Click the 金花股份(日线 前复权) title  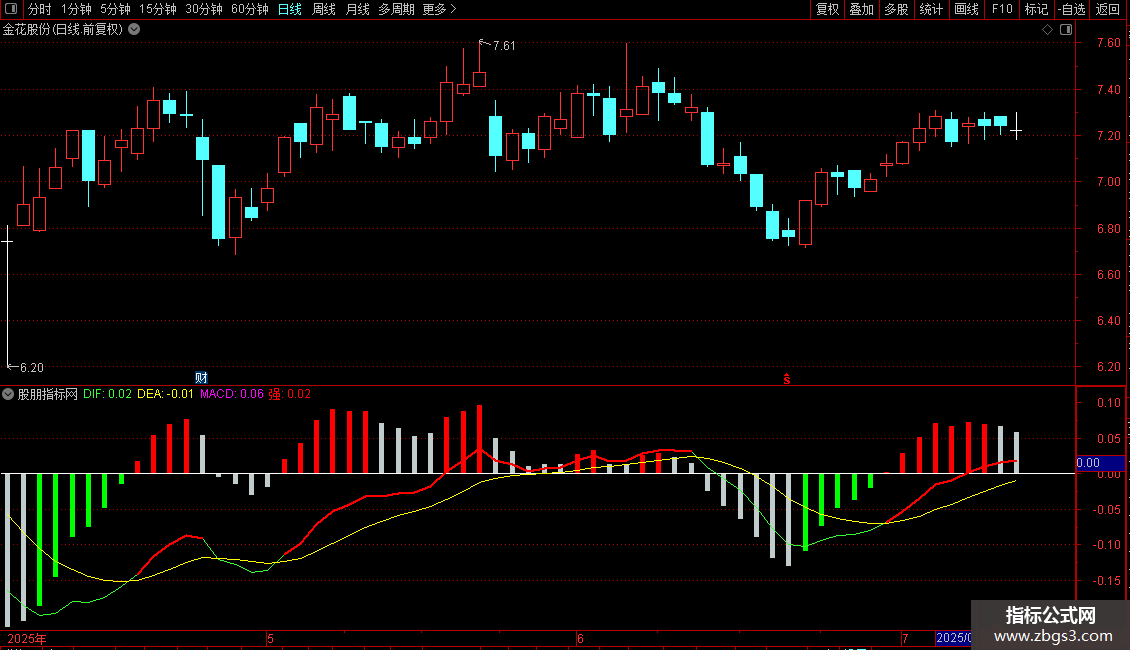point(63,30)
